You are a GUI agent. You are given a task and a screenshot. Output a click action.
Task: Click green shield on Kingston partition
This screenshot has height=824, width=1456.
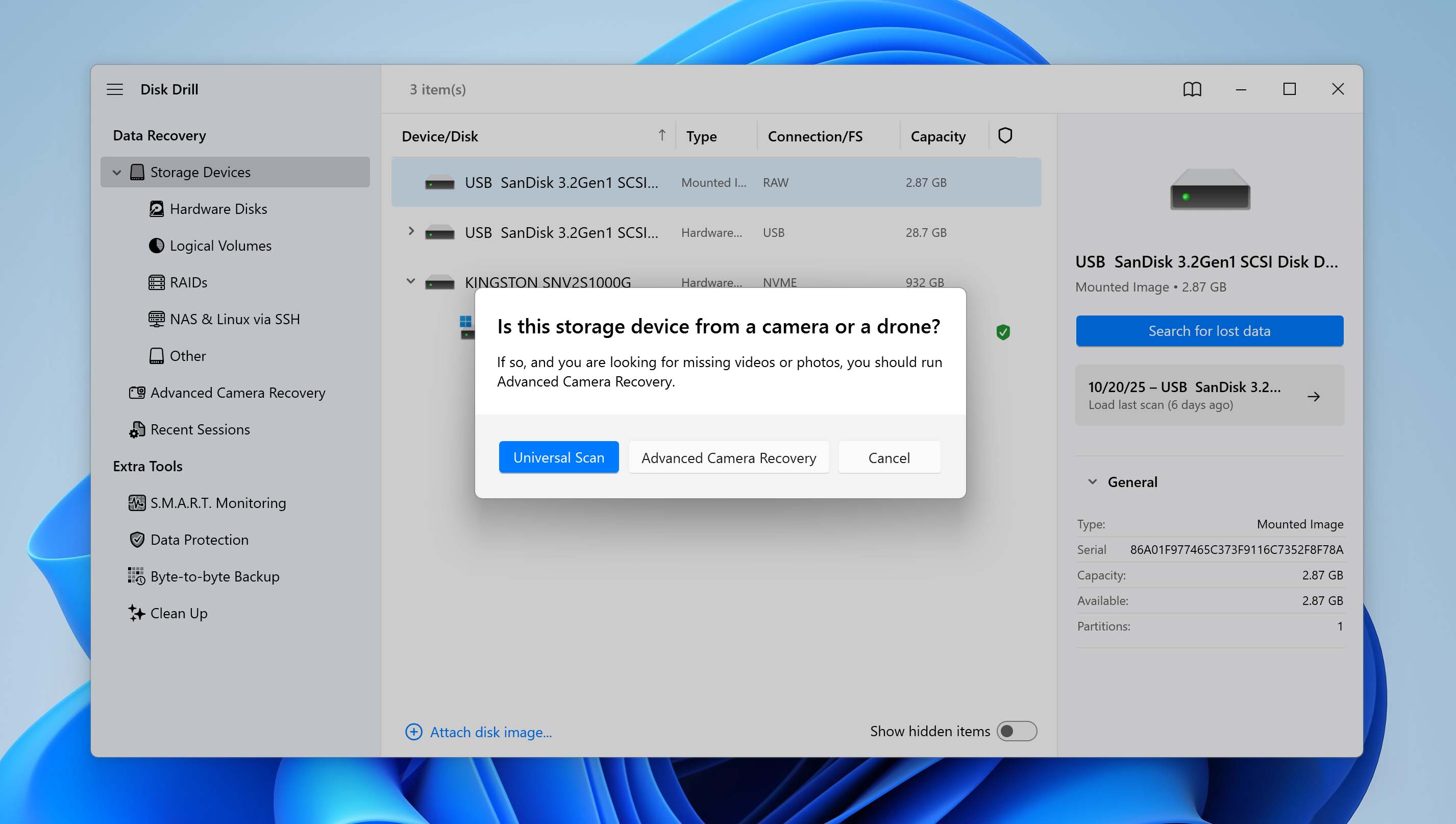pos(1003,332)
